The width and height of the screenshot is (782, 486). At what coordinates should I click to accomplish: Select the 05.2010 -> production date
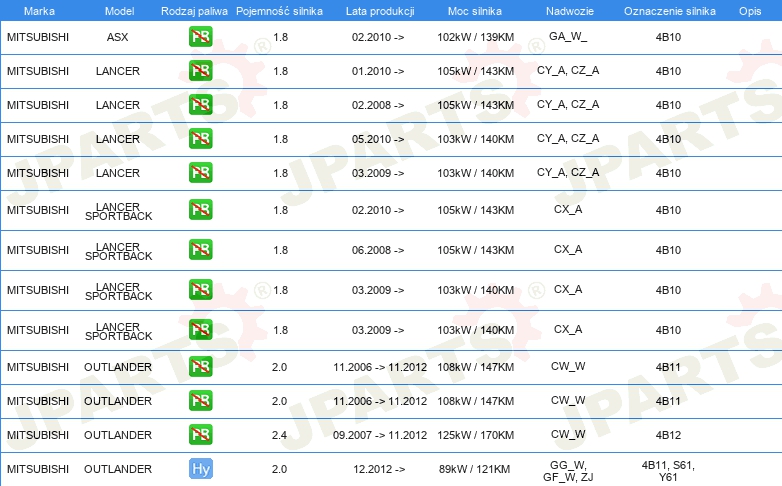378,139
